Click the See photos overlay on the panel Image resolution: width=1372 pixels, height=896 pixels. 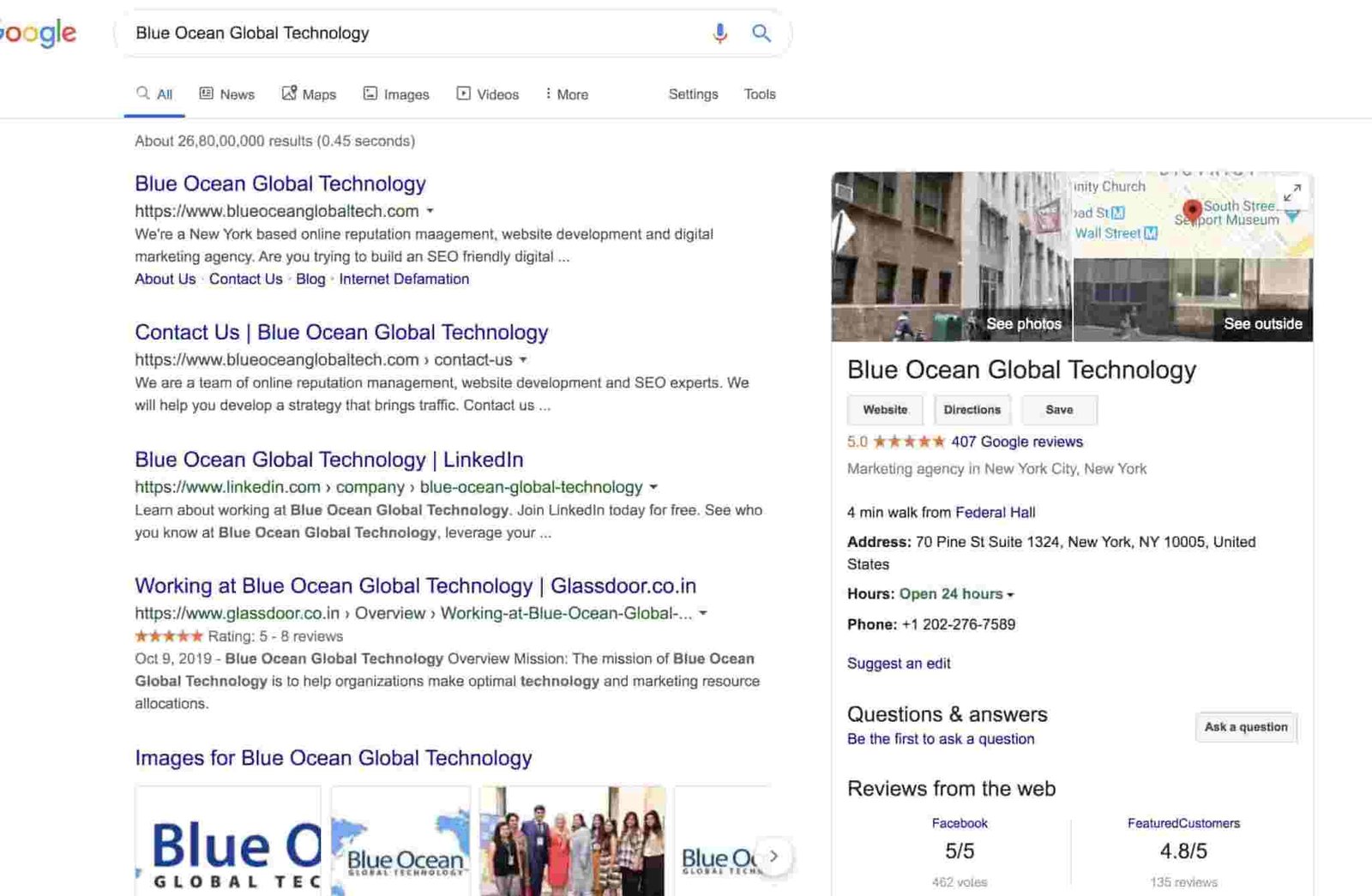pos(1024,323)
